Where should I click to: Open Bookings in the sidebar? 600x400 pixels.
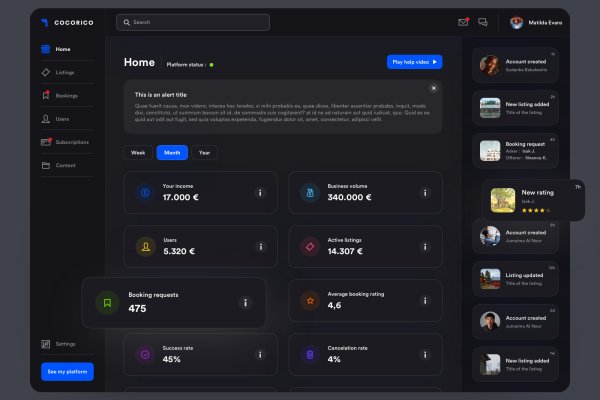click(x=66, y=95)
